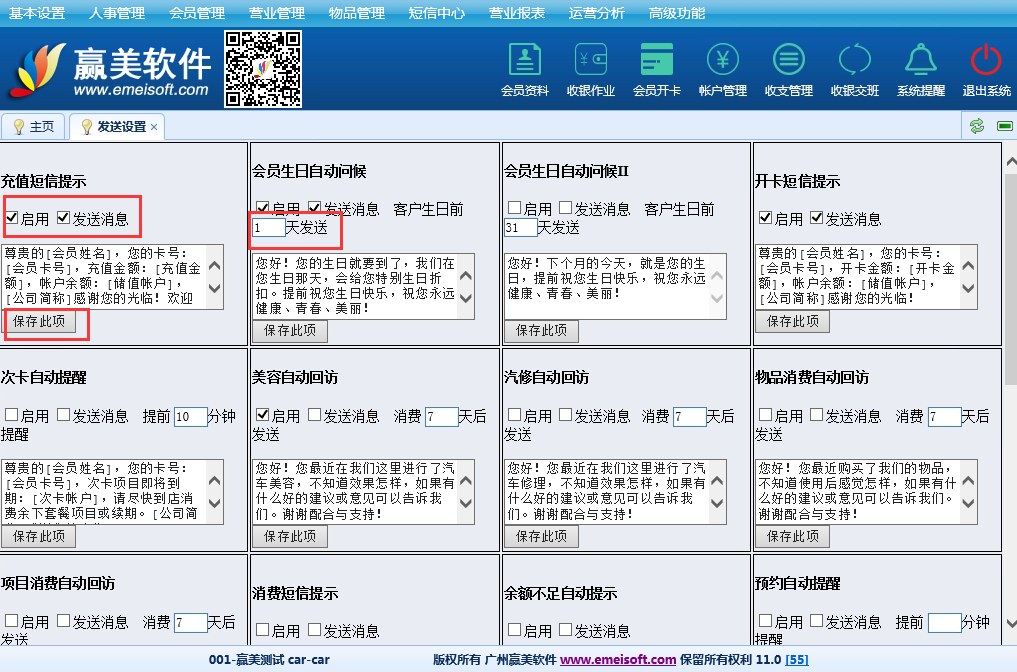This screenshot has width=1017, height=672.
Task: Switch to the 主页 tab
Action: (x=33, y=127)
